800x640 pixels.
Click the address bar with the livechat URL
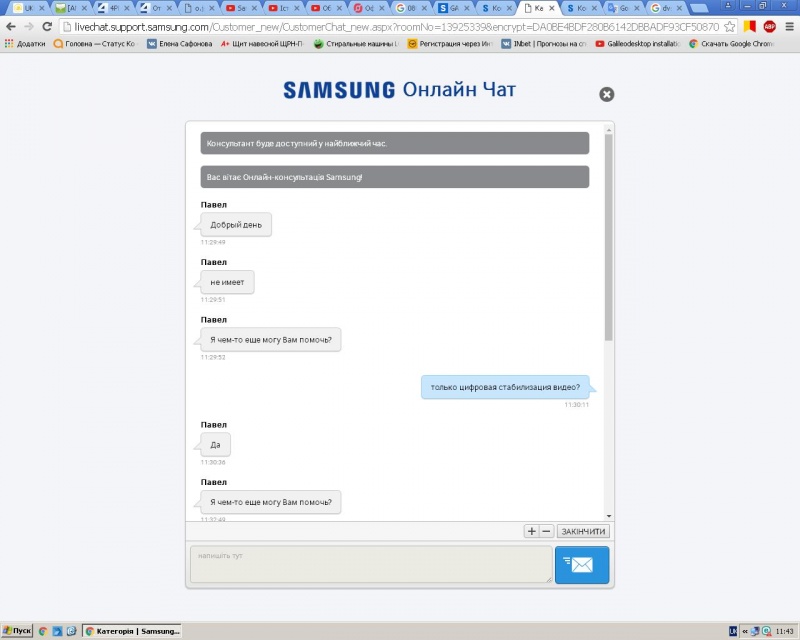click(x=395, y=27)
